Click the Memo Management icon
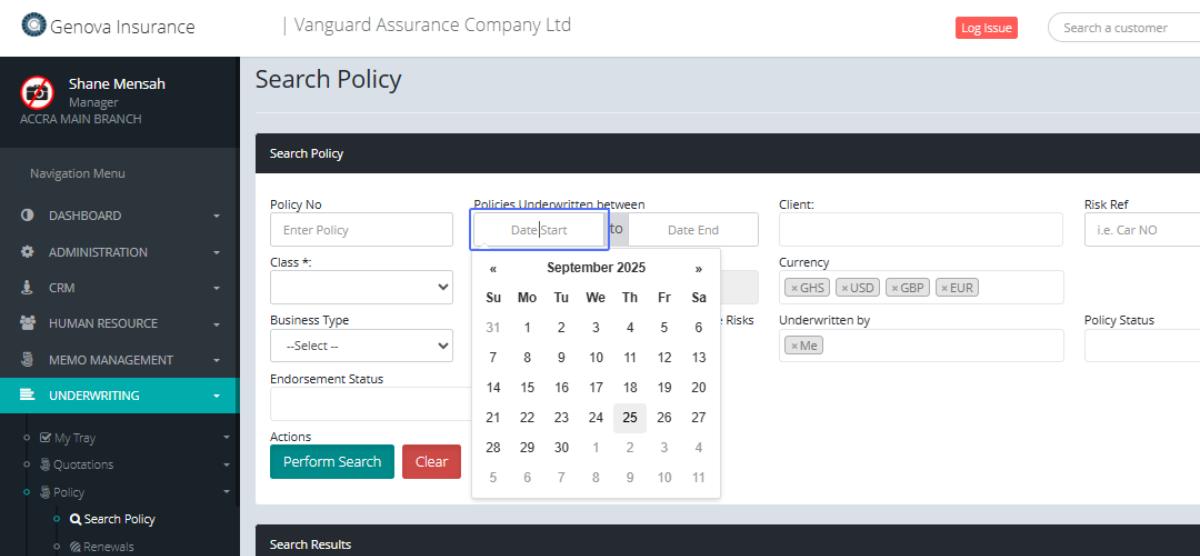 pos(28,360)
